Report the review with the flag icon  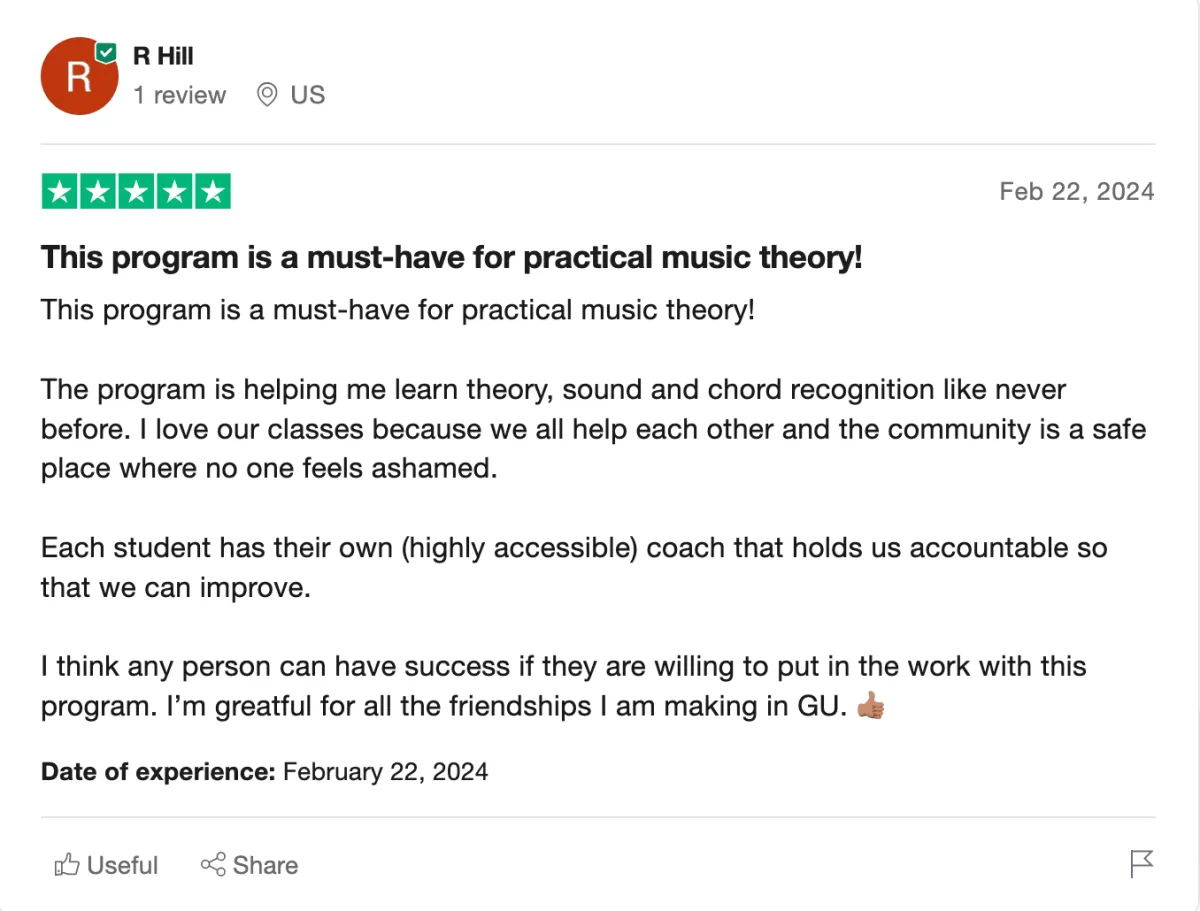tap(1141, 863)
